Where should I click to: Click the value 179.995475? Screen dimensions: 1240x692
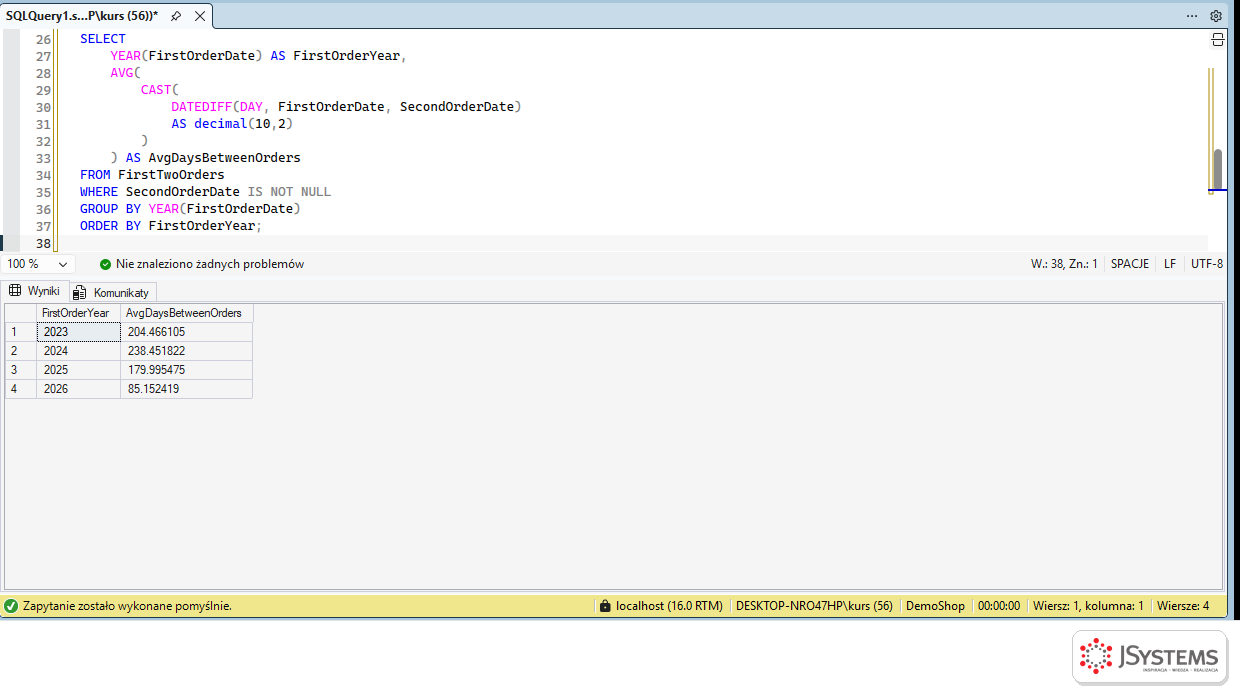pos(186,370)
